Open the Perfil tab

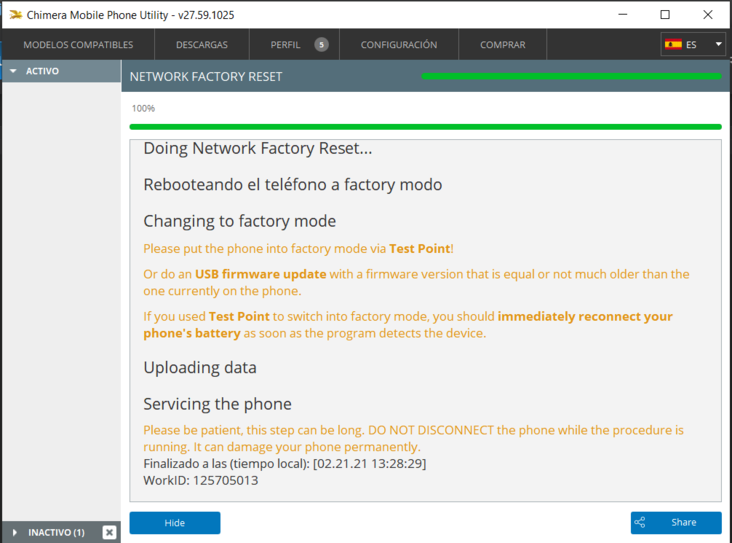point(294,45)
